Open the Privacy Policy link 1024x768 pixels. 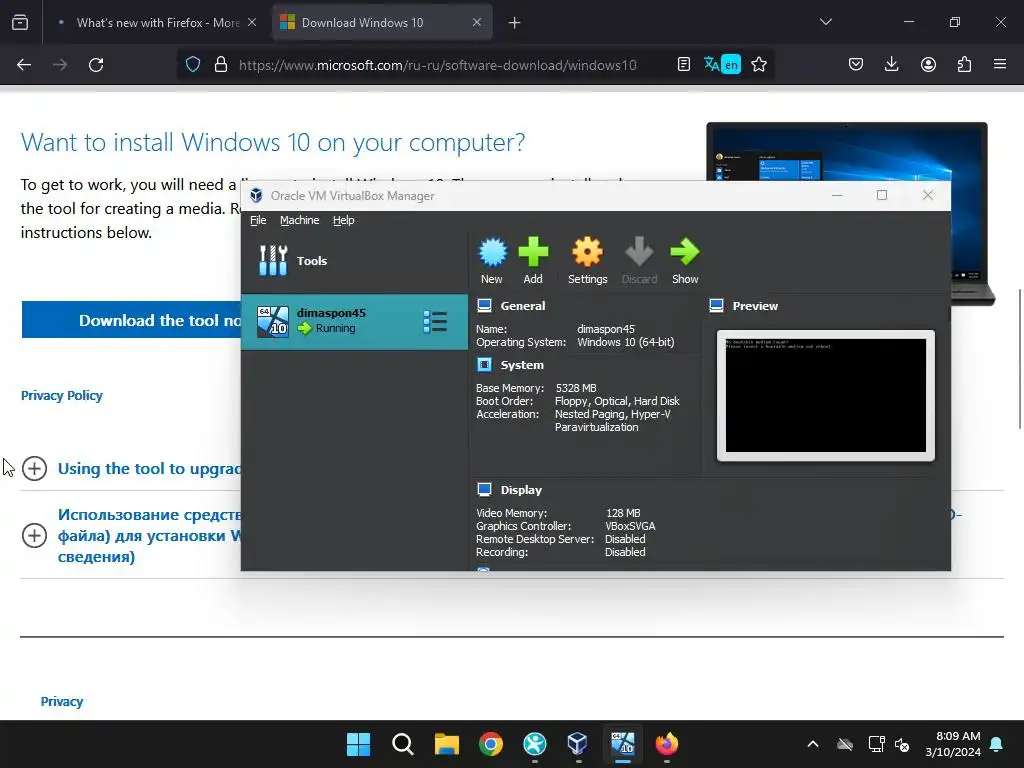62,396
